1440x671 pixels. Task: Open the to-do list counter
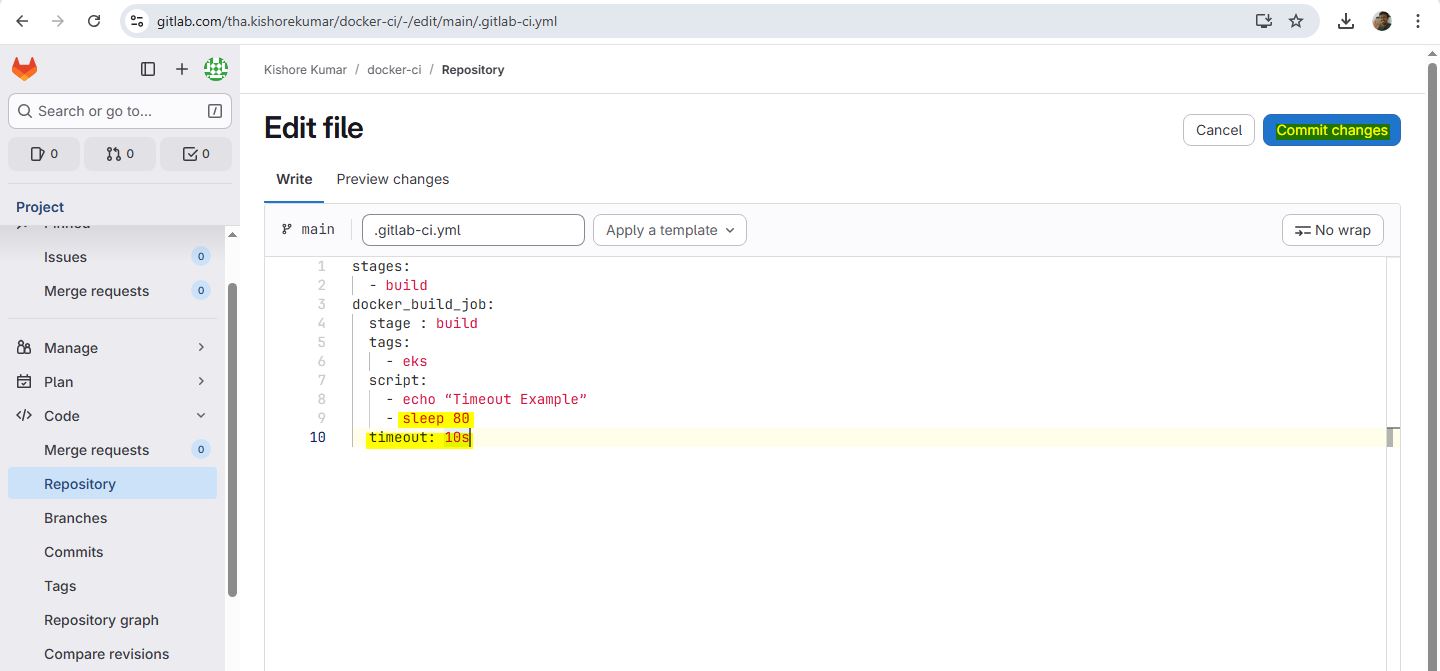coord(196,154)
